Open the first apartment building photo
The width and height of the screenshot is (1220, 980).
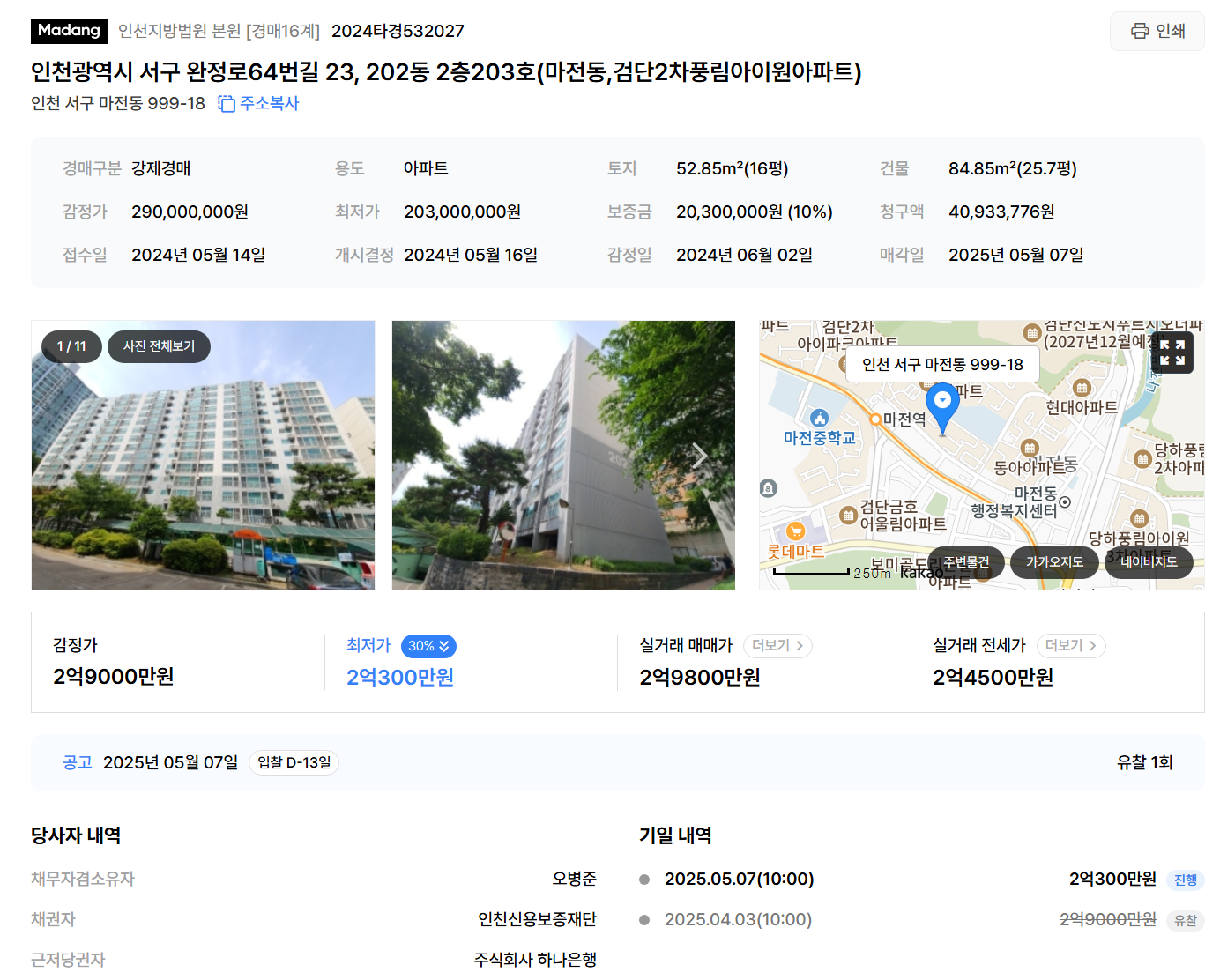click(x=203, y=455)
